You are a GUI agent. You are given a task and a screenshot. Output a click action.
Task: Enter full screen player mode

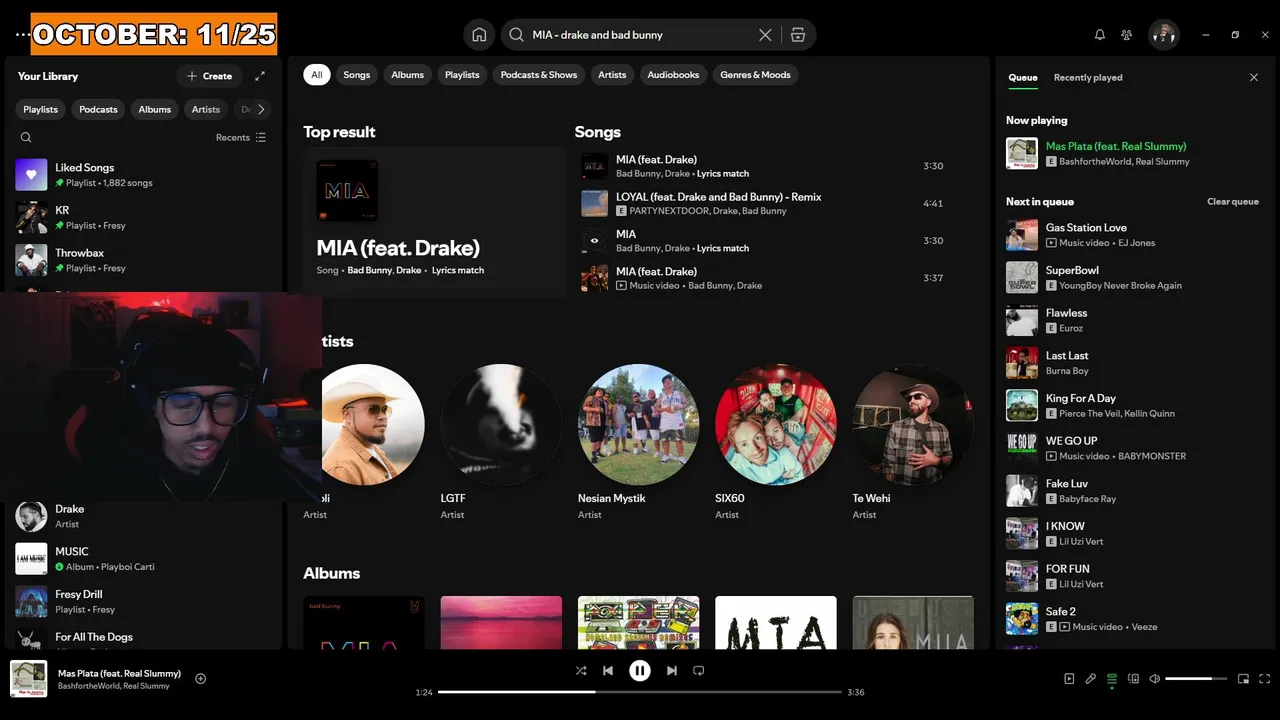(x=1265, y=679)
